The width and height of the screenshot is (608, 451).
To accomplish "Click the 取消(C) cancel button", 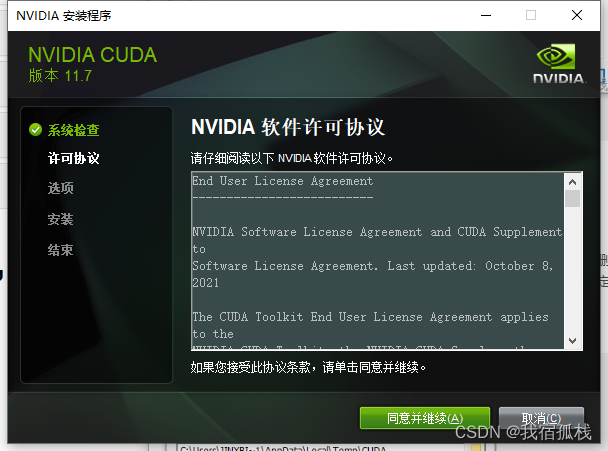I will pos(541,418).
